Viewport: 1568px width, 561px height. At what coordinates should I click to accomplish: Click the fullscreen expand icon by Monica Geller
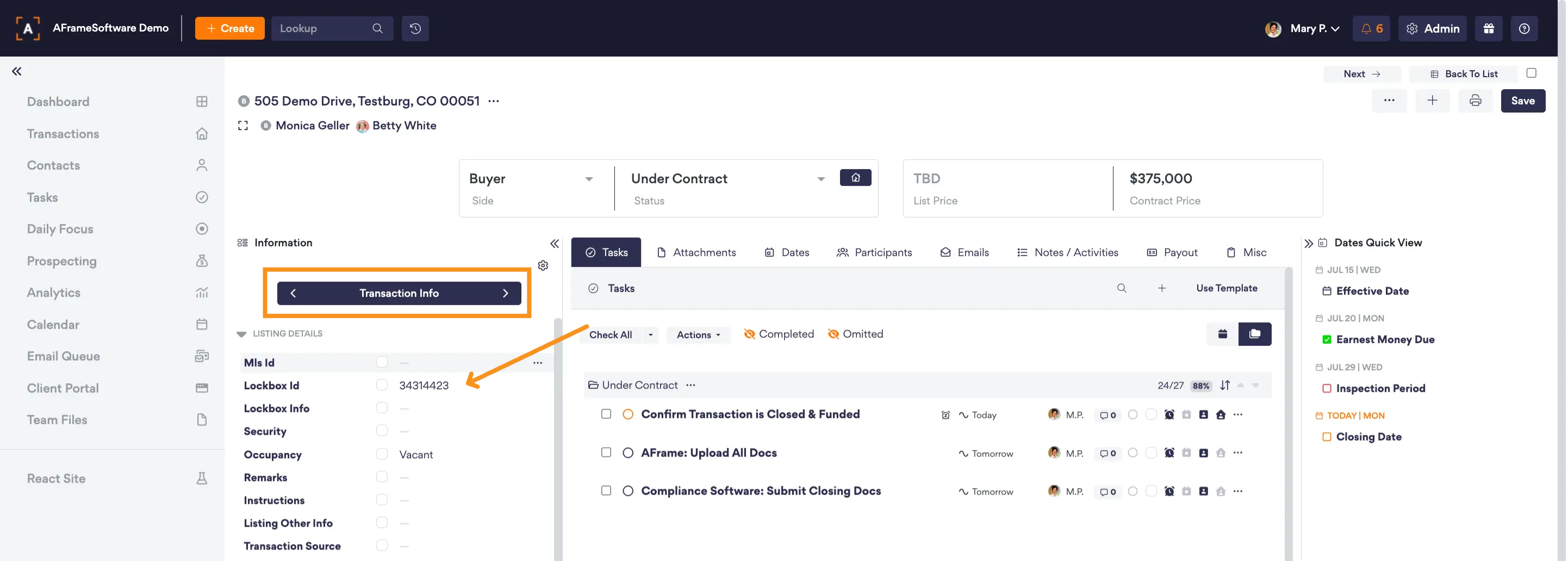coord(243,126)
